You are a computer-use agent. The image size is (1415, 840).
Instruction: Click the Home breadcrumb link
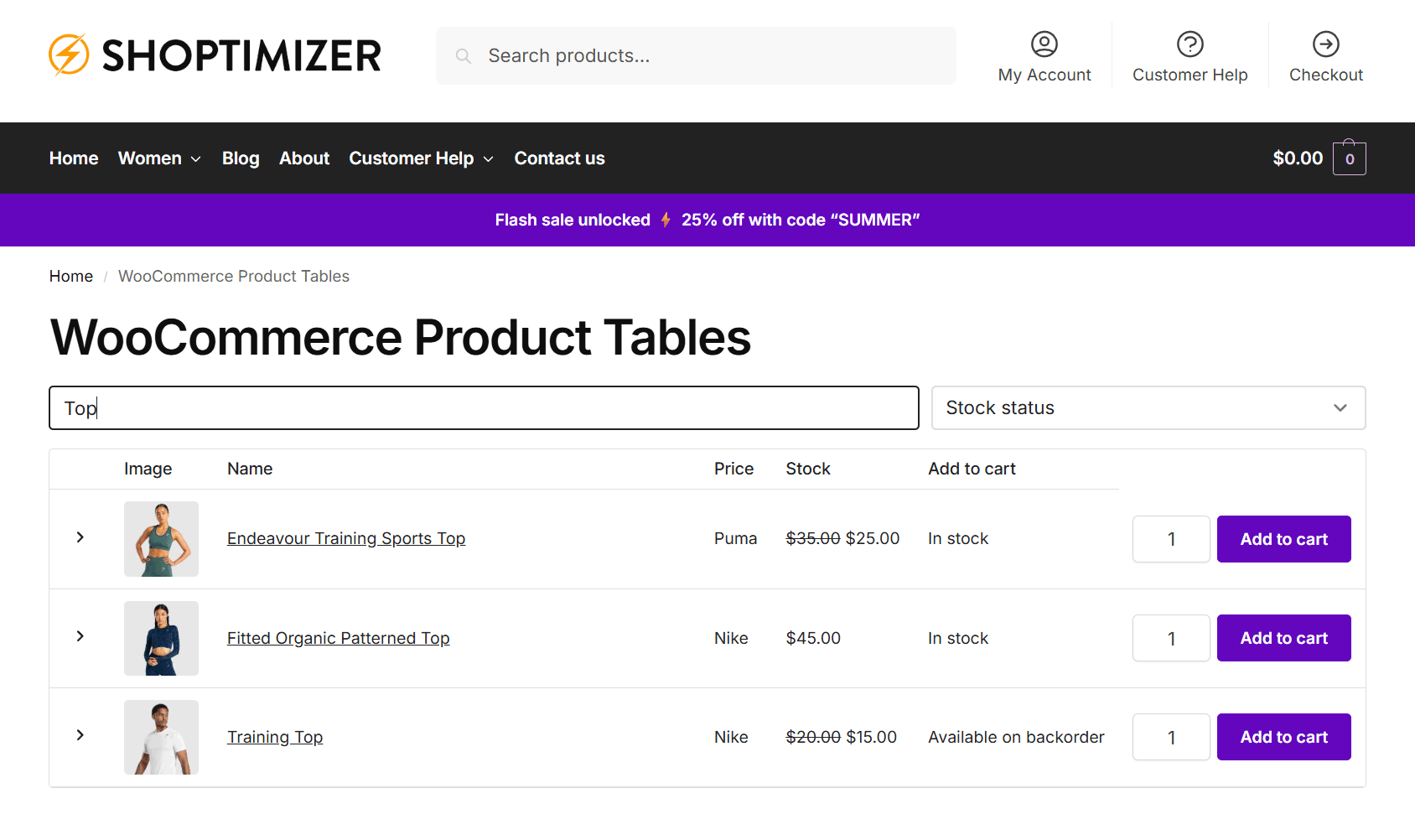click(x=71, y=276)
